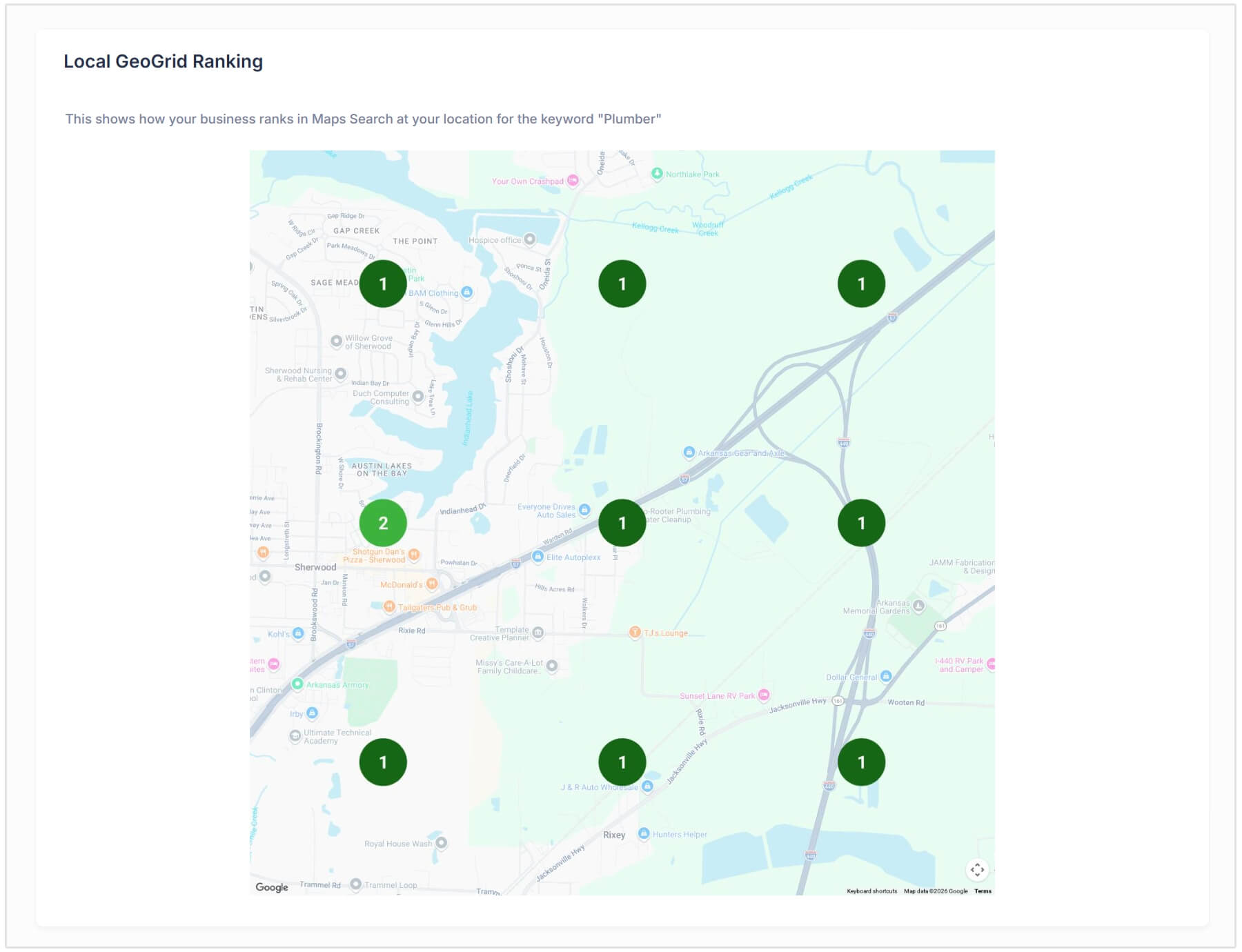Click the Northlake Park pin
This screenshot has width=1242, height=952.
coord(657,174)
